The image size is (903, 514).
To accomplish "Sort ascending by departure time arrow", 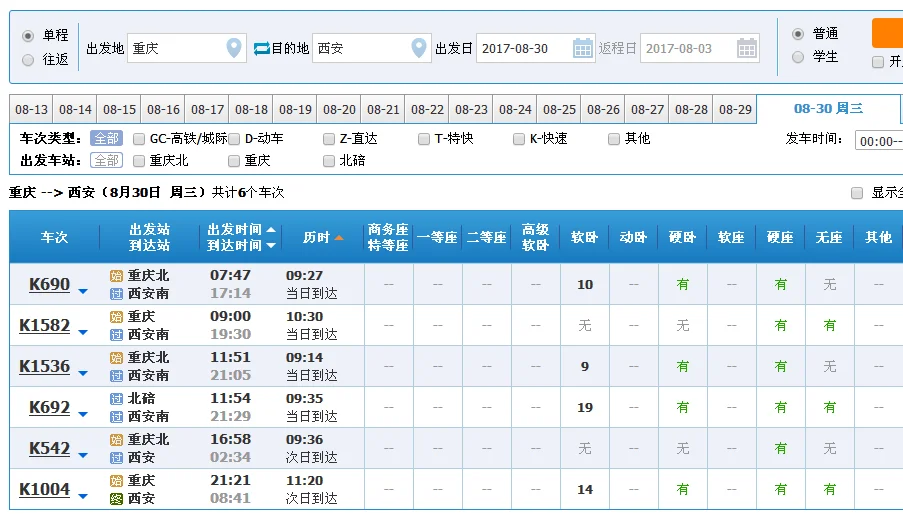I will [x=271, y=230].
